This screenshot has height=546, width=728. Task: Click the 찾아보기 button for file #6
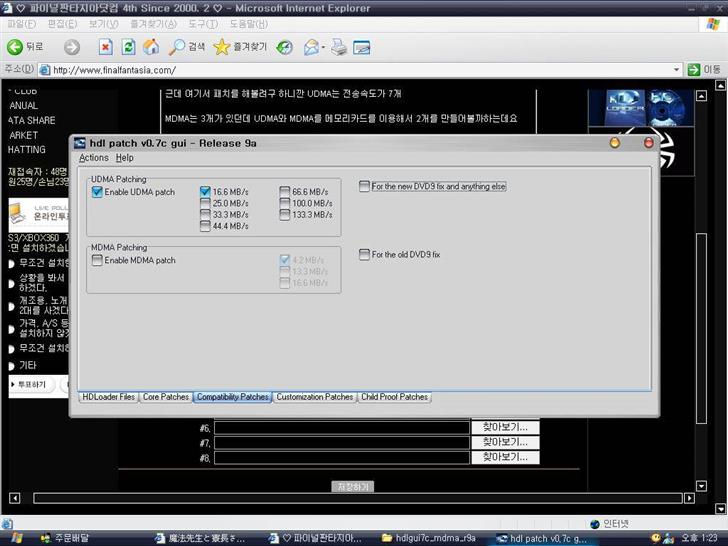click(x=505, y=427)
